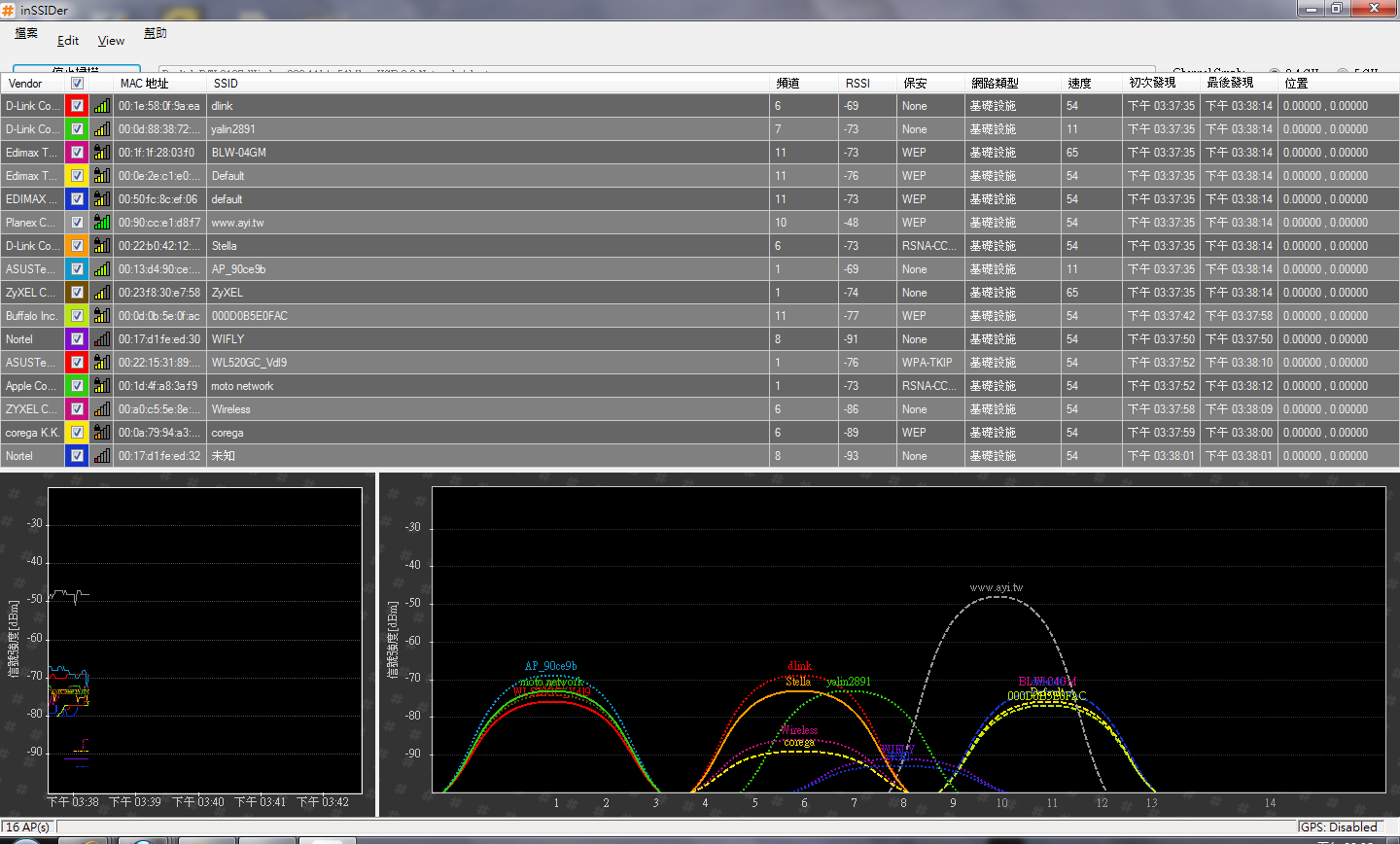
Task: Click the signal icon for BLW-04GM network
Action: tap(101, 153)
